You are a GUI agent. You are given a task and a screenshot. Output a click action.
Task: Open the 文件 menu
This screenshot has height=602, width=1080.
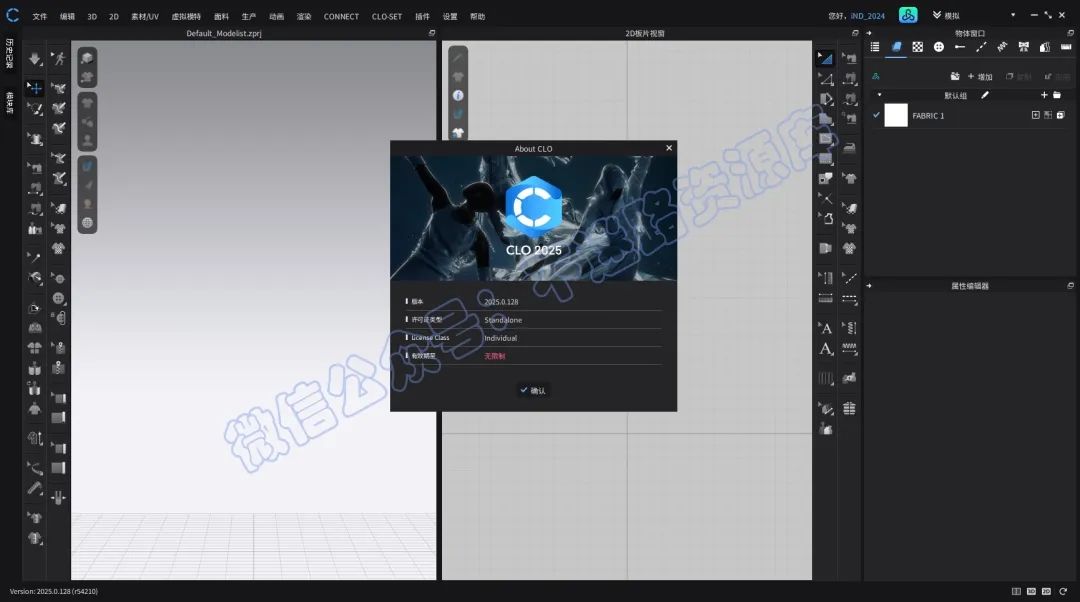pos(40,17)
